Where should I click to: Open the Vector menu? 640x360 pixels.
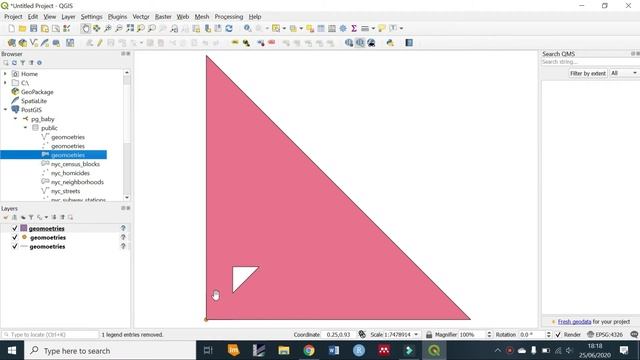coord(141,17)
